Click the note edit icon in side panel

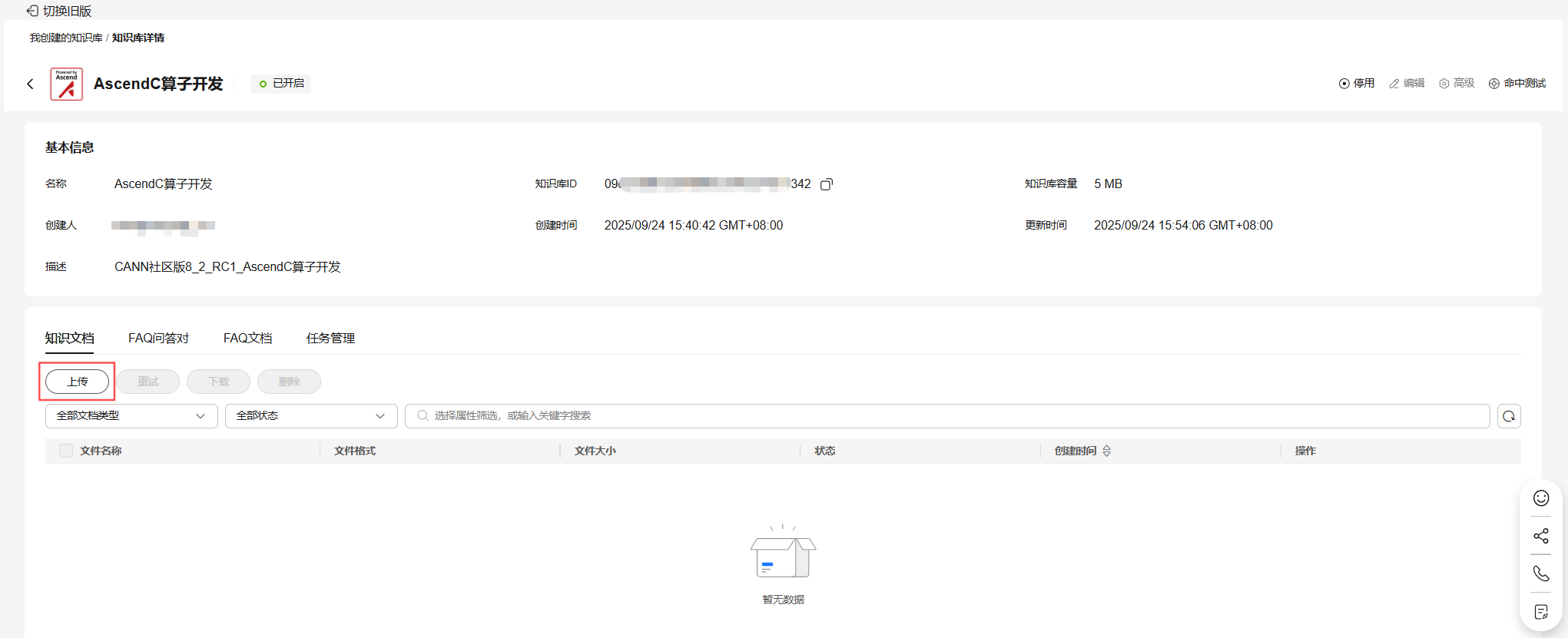click(1541, 612)
